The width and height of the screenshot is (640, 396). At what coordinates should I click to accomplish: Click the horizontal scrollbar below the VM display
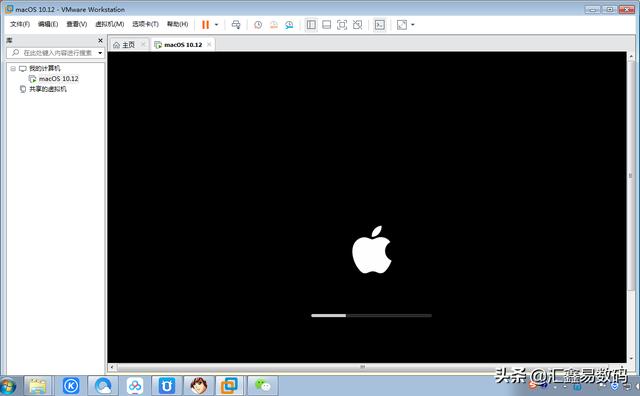[x=362, y=367]
